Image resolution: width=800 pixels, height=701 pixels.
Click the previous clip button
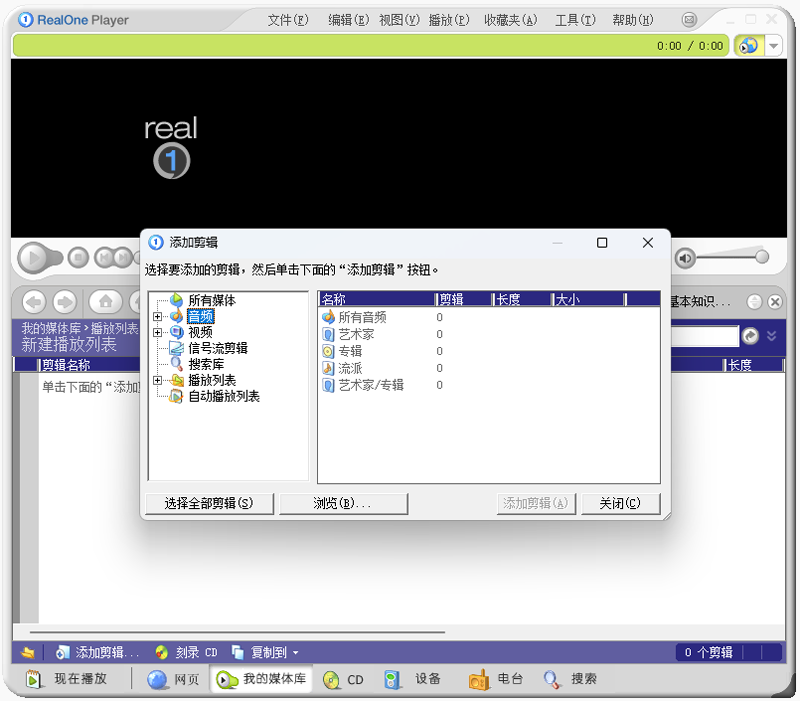[x=105, y=258]
